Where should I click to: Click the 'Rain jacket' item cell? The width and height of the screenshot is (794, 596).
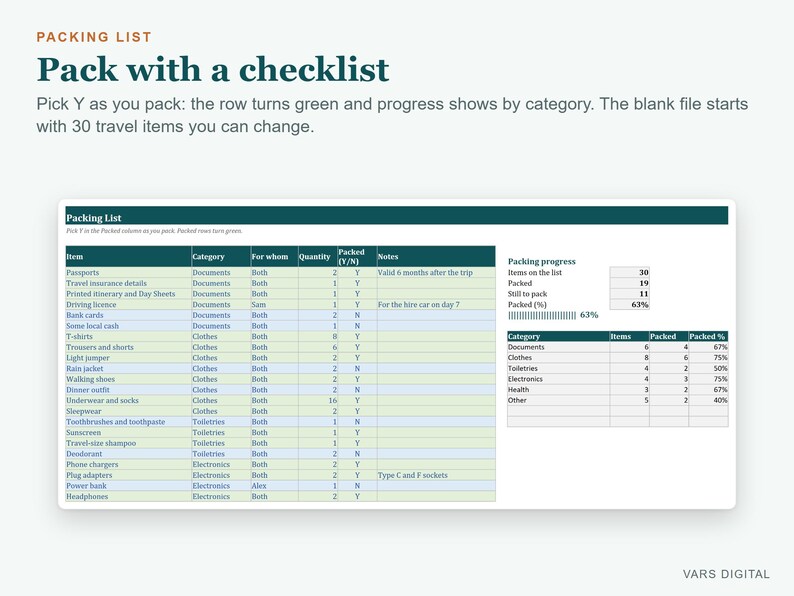[x=128, y=369]
